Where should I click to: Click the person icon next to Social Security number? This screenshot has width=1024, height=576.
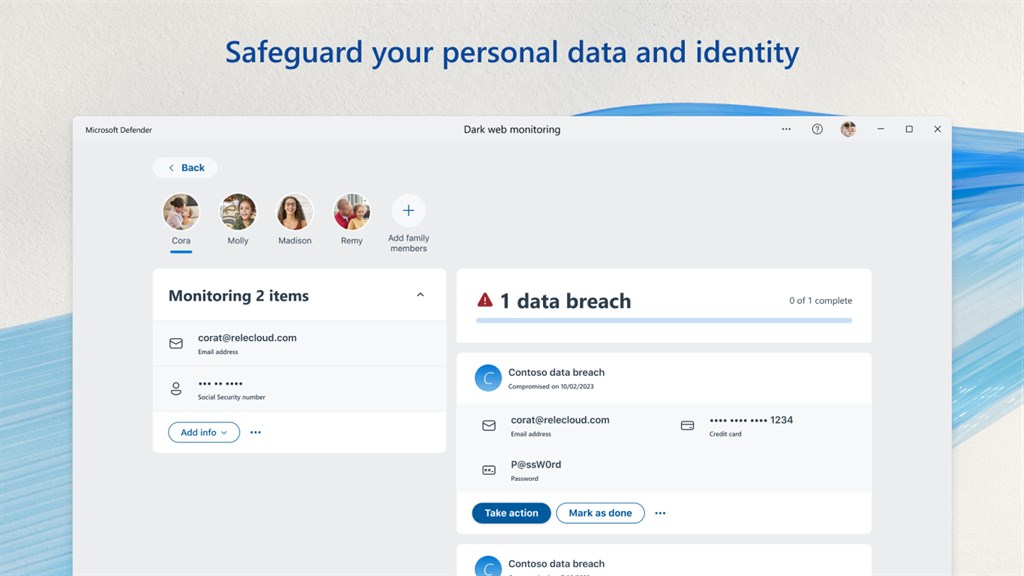click(x=176, y=389)
